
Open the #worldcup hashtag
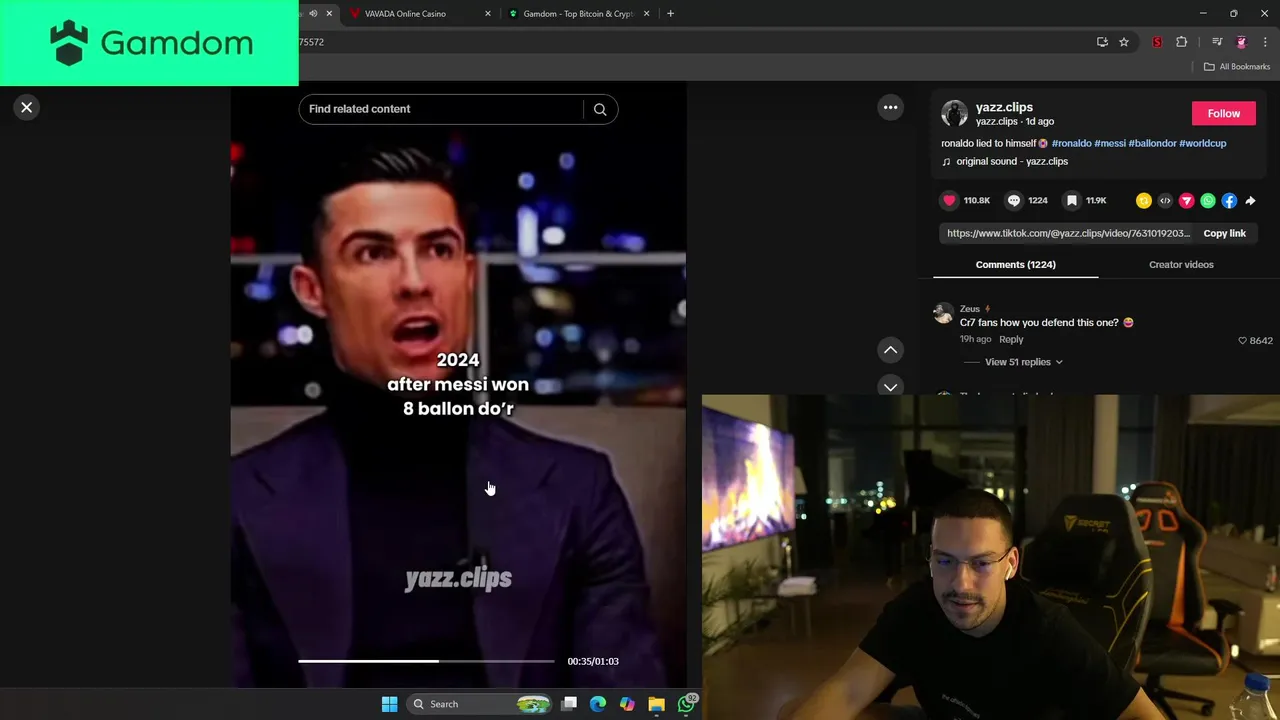coord(1202,143)
